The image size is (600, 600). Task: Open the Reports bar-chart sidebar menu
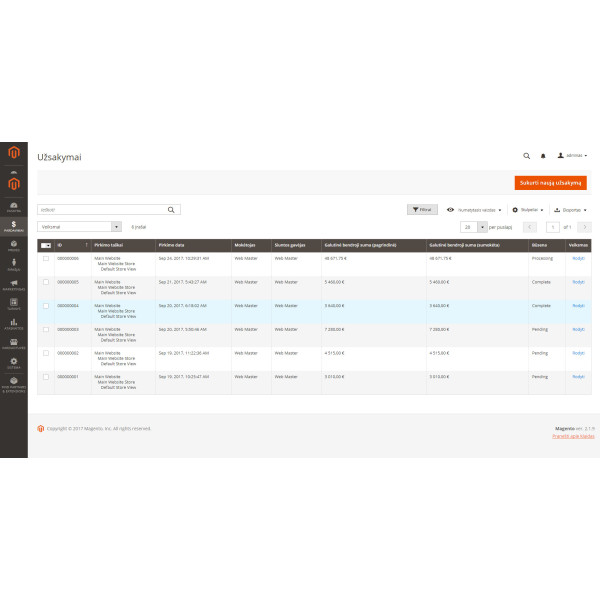[x=14, y=324]
